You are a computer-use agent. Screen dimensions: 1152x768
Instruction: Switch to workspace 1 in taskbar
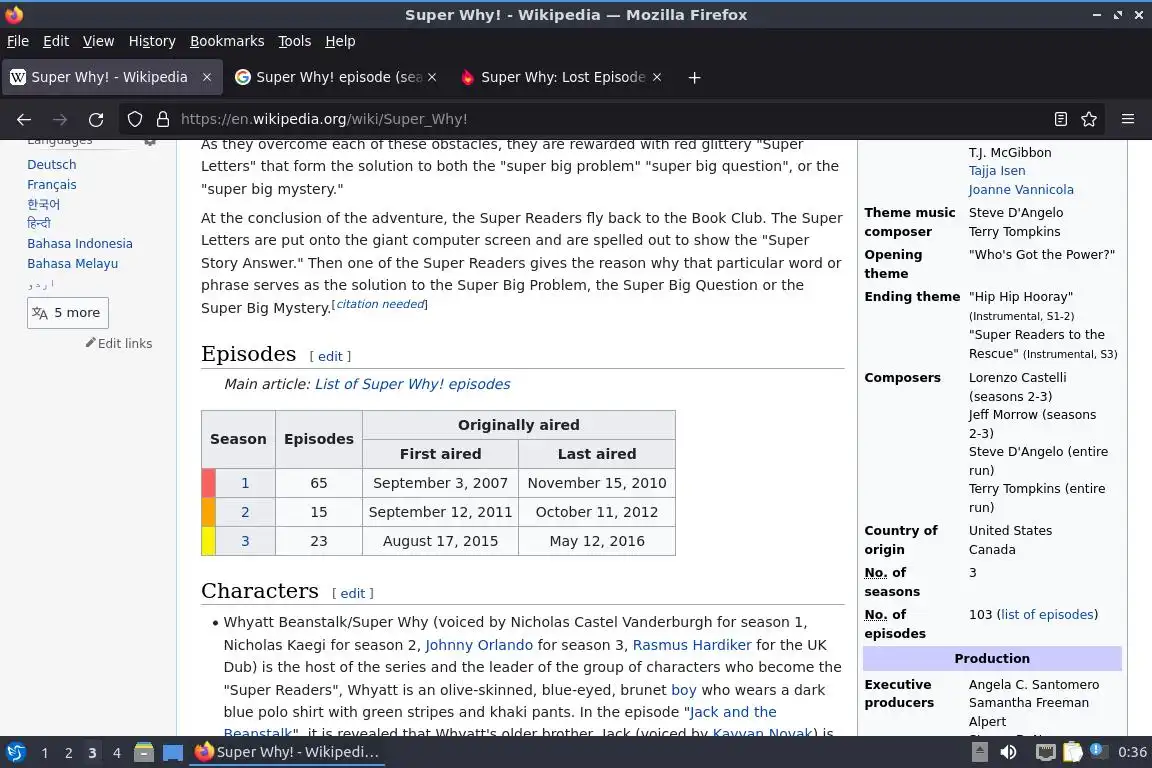(45, 753)
